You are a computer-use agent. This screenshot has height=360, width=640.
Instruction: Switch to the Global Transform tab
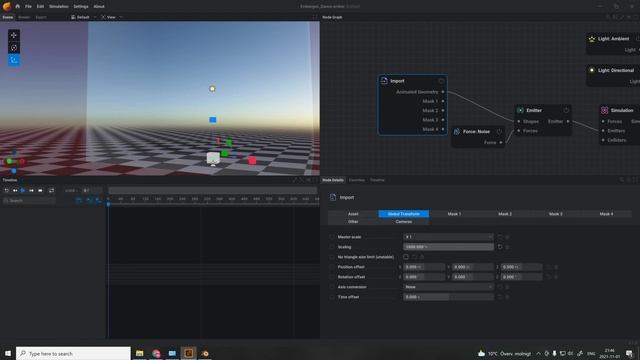pyautogui.click(x=404, y=214)
